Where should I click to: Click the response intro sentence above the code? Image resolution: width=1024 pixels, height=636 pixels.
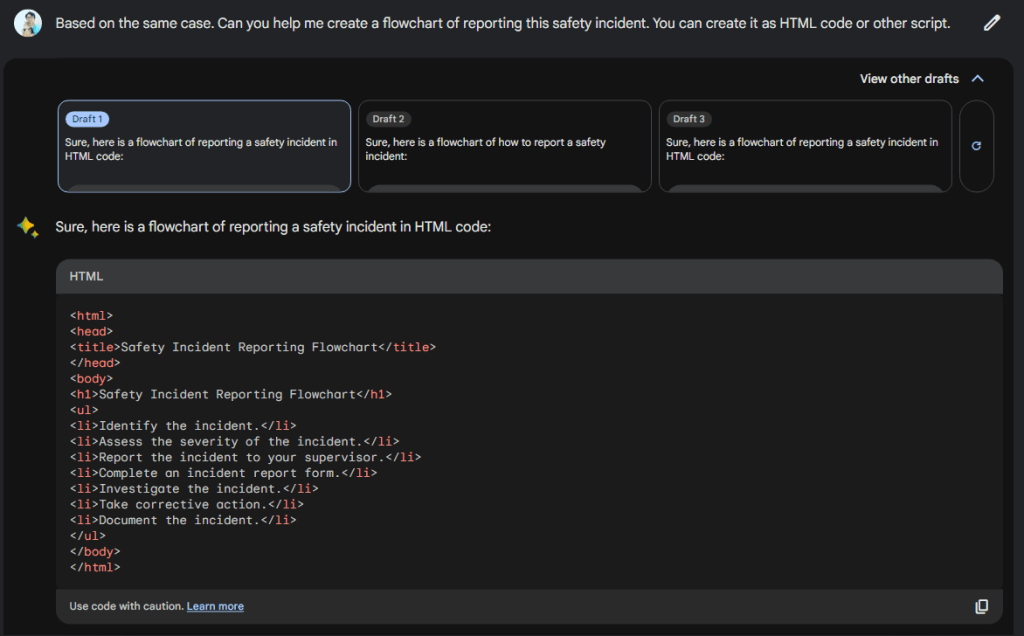point(273,227)
